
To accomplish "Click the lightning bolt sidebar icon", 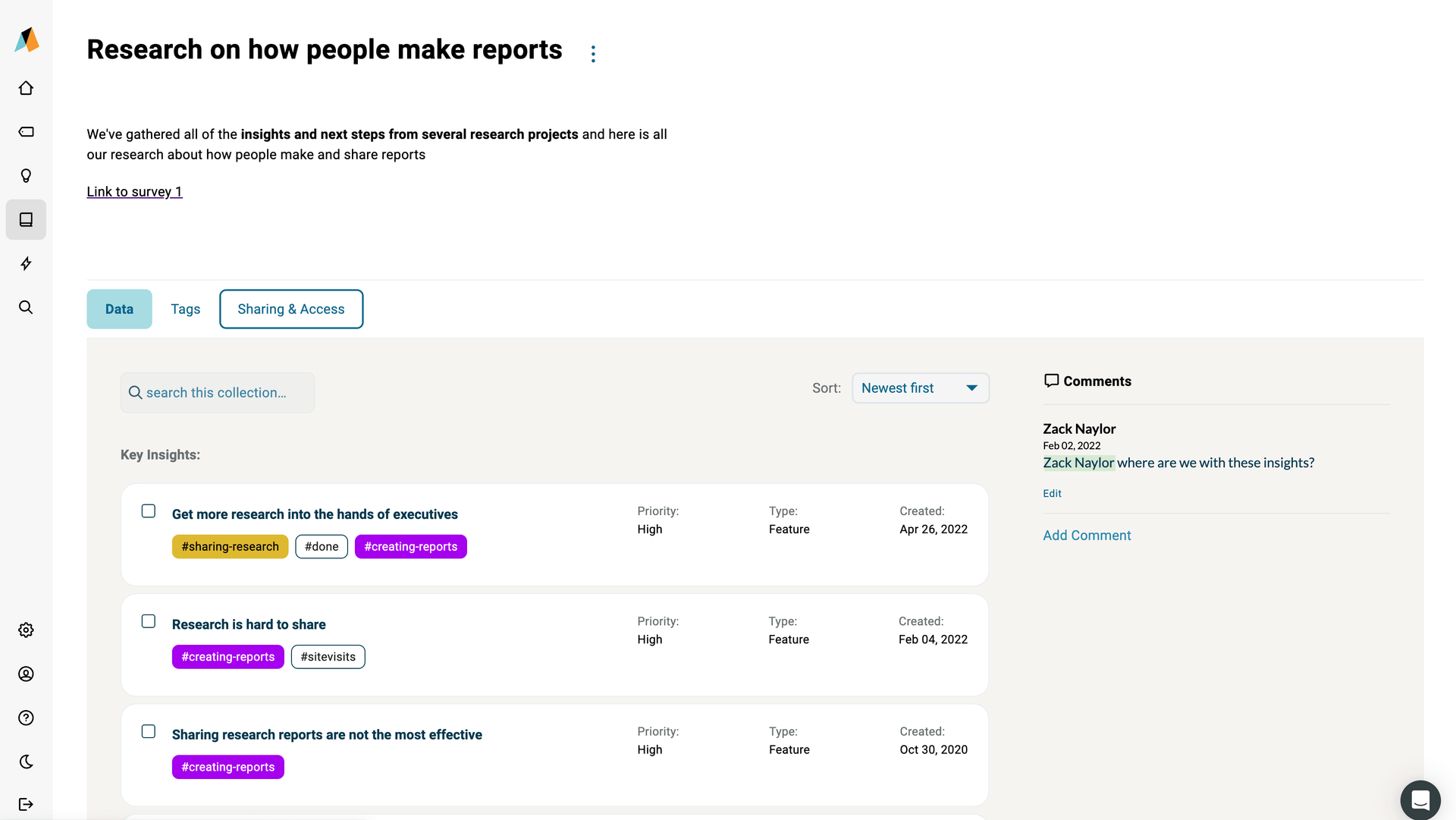I will tap(26, 263).
